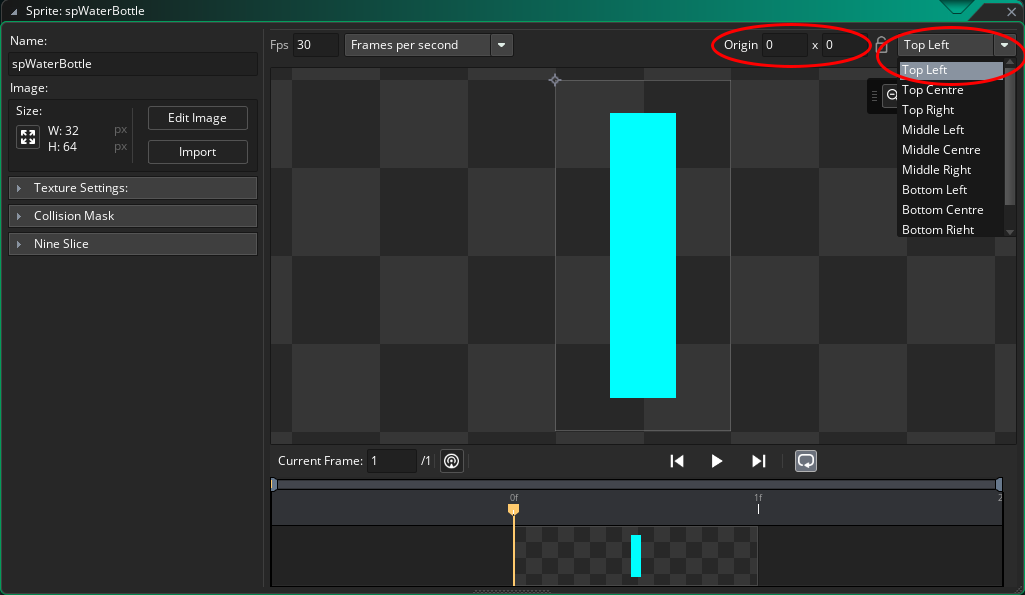Click the spWaterBottle name field
Image resolution: width=1025 pixels, height=595 pixels.
tap(133, 63)
